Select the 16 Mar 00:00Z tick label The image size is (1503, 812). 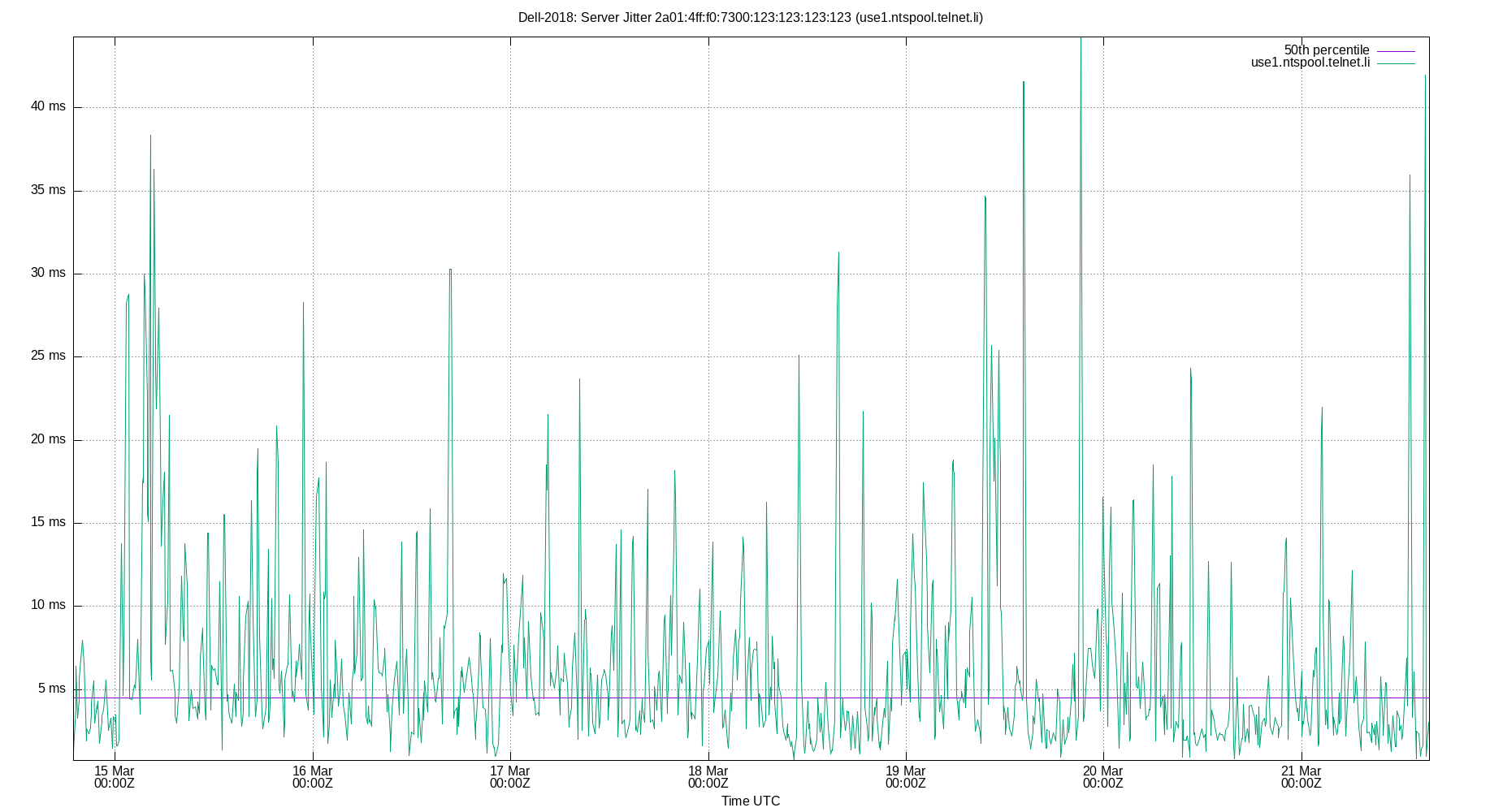(x=313, y=777)
